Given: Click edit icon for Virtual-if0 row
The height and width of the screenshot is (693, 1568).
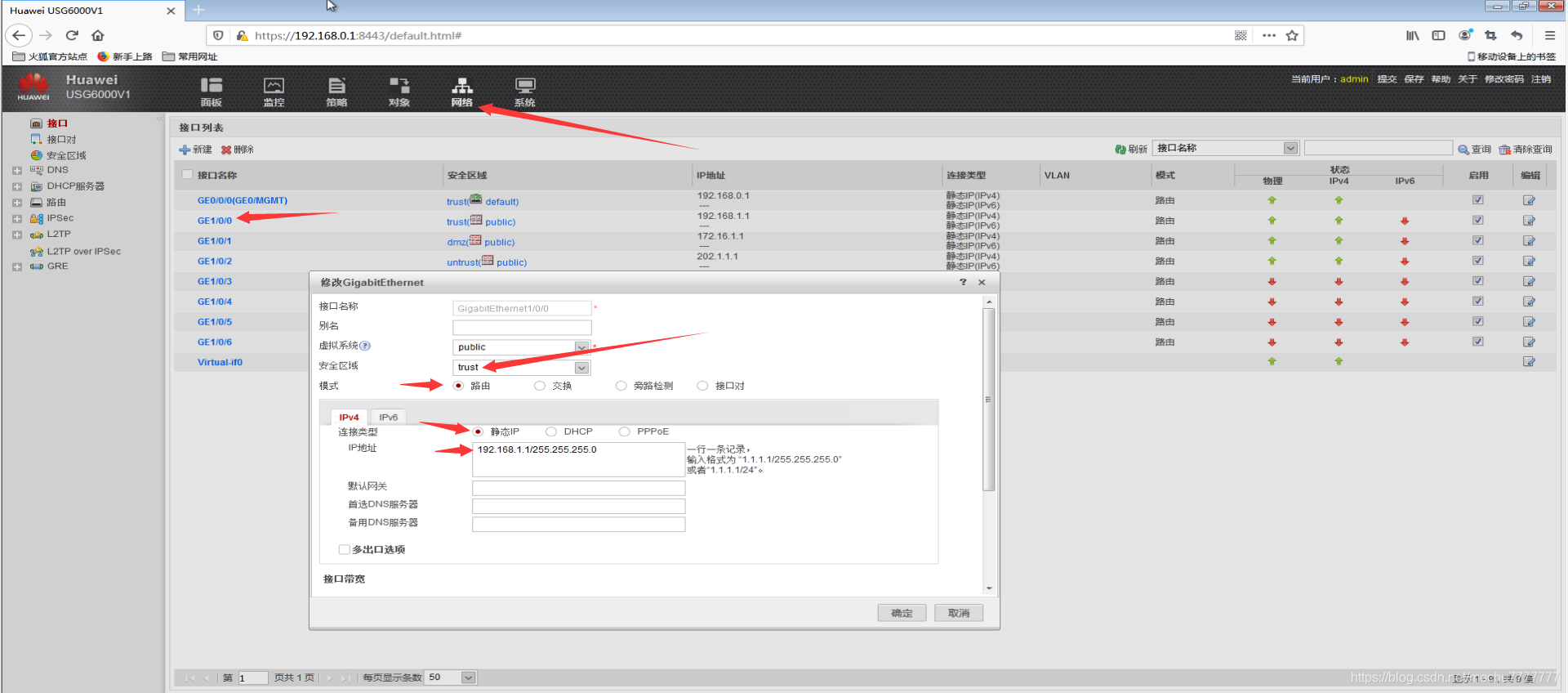Looking at the screenshot, I should 1529,361.
